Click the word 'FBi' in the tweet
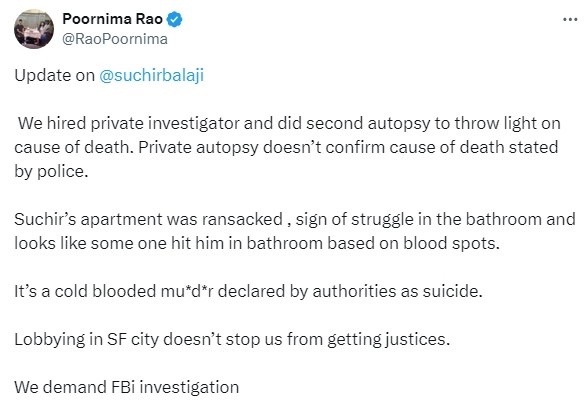This screenshot has width=587, height=414. 123,387
